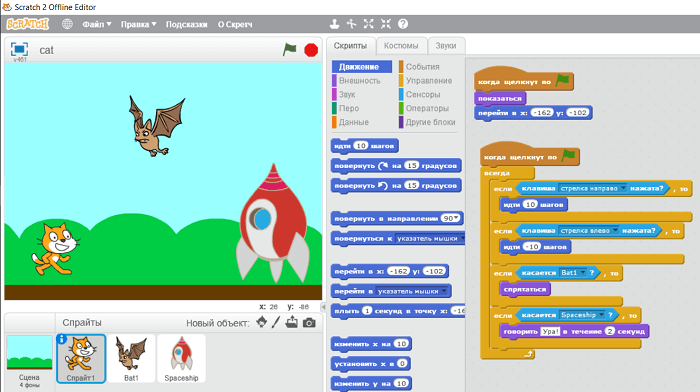Click the всегда loop block
700x392 pixels.
point(497,173)
